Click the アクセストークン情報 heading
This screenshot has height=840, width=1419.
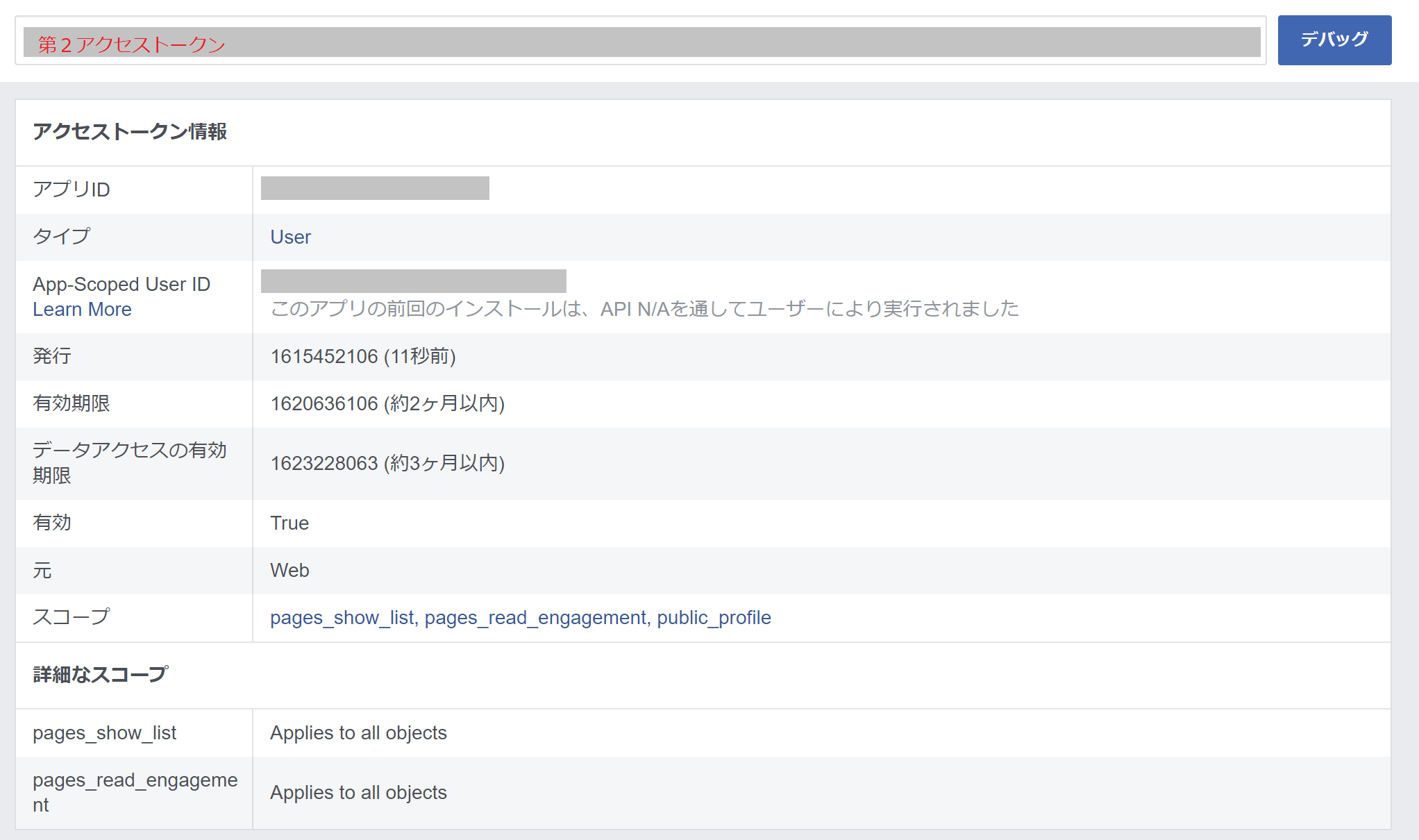tap(130, 132)
